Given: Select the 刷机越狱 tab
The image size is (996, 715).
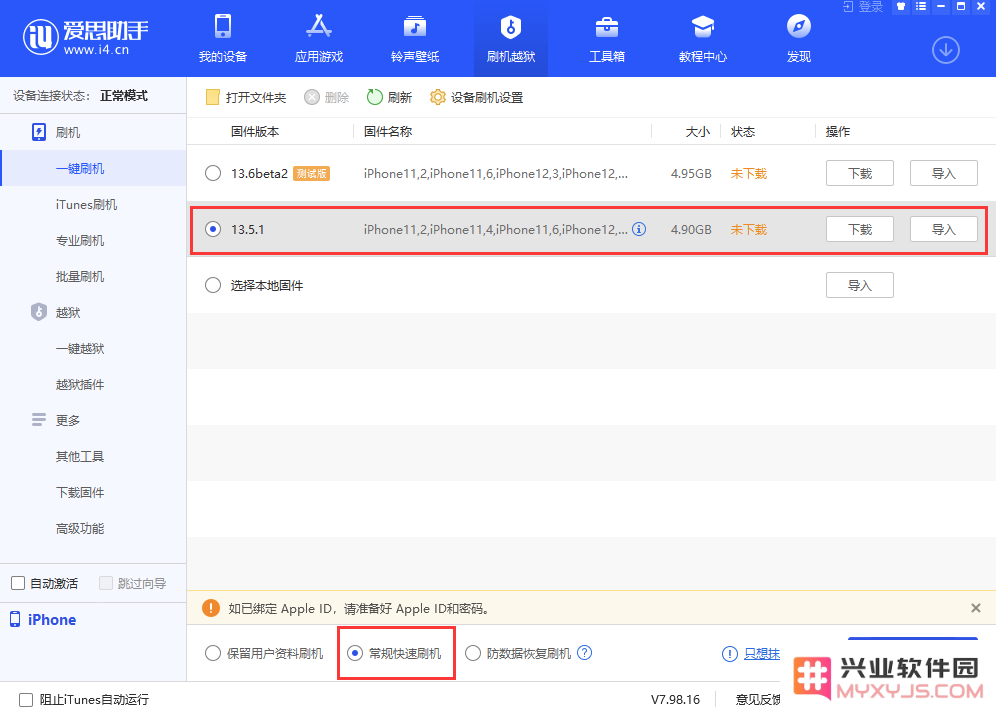Looking at the screenshot, I should pyautogui.click(x=511, y=38).
